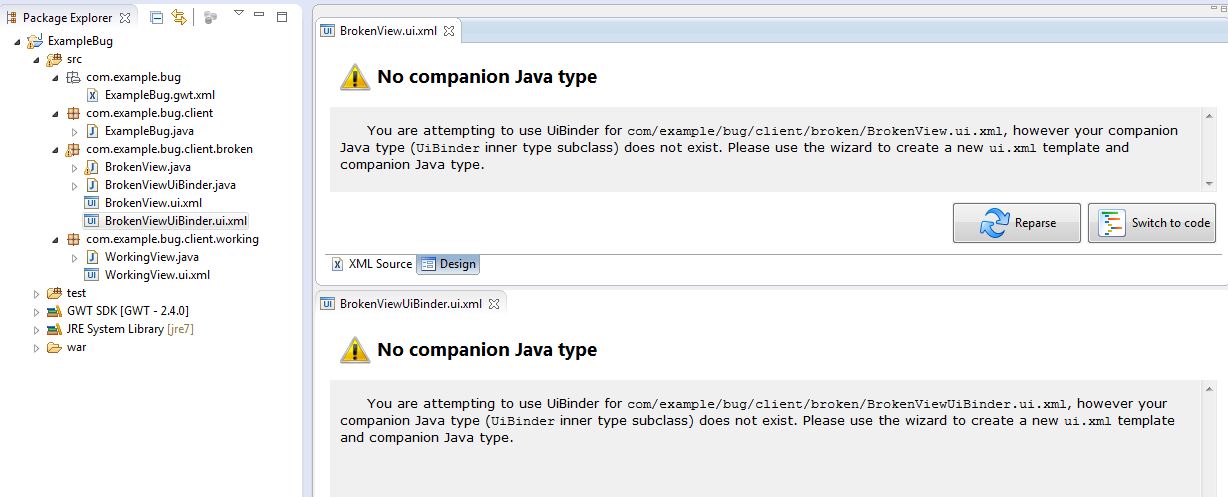
Task: Expand the ExampleBug.java node
Action: [74, 132]
